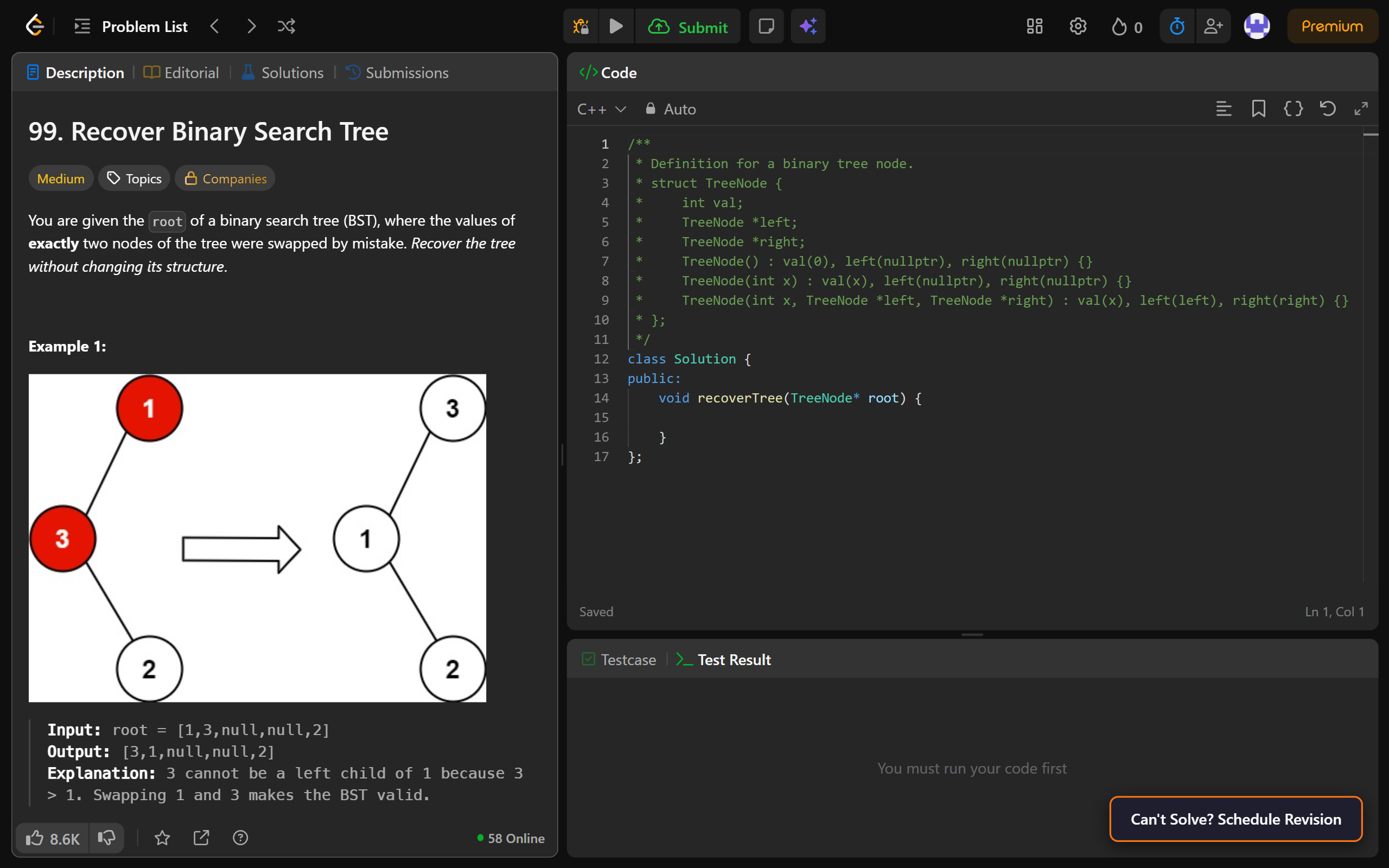Screen dimensions: 1389x868
Task: Click the Ln 1, Col 1 status text
Action: (1334, 611)
